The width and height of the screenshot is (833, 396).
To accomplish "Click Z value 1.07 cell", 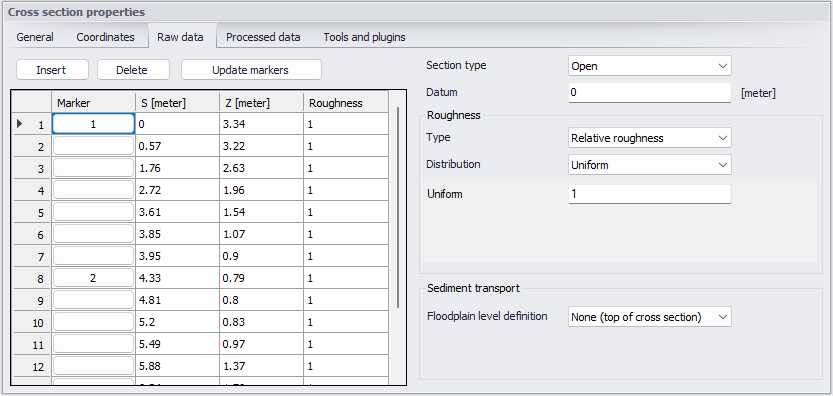I will pos(261,234).
